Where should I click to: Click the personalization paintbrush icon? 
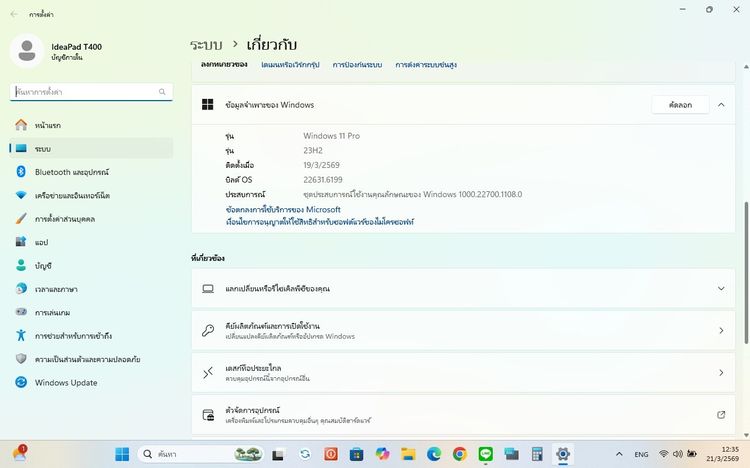click(x=20, y=218)
